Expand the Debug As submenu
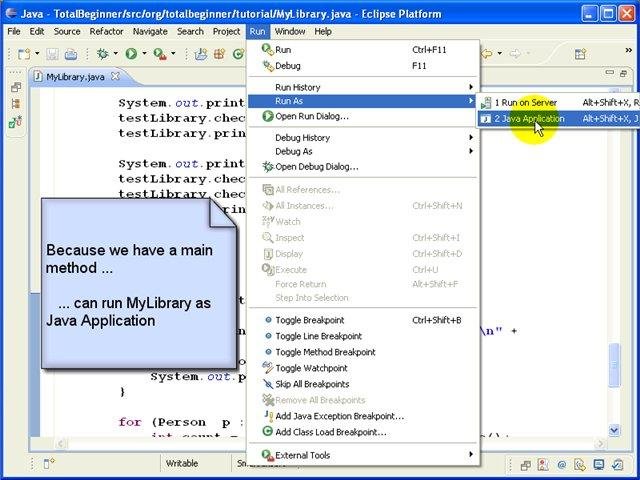This screenshot has height=480, width=640. click(x=363, y=151)
